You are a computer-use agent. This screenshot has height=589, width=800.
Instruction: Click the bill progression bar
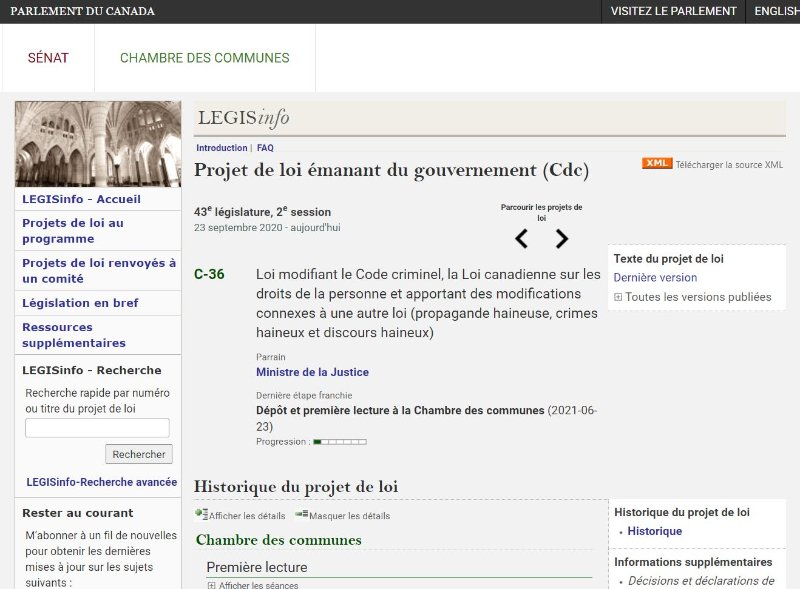point(340,442)
